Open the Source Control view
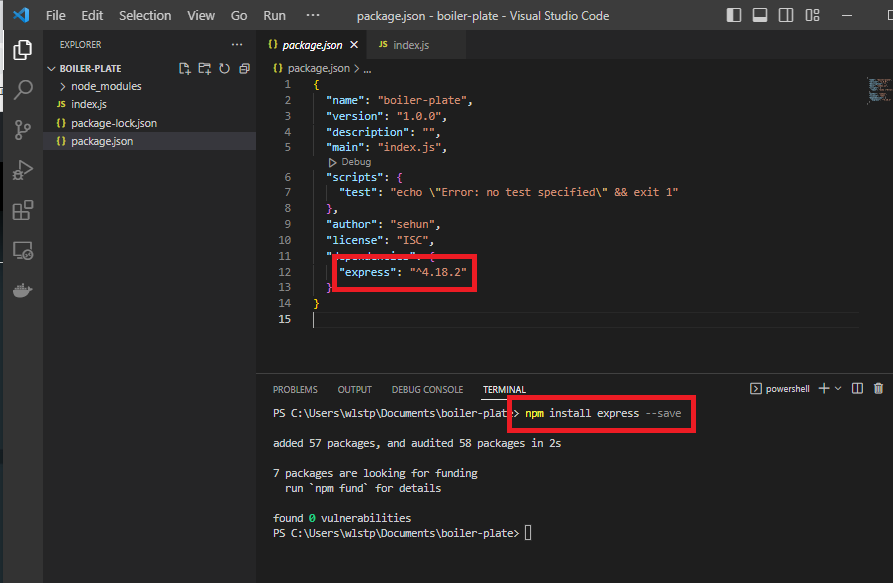This screenshot has height=583, width=893. point(22,130)
